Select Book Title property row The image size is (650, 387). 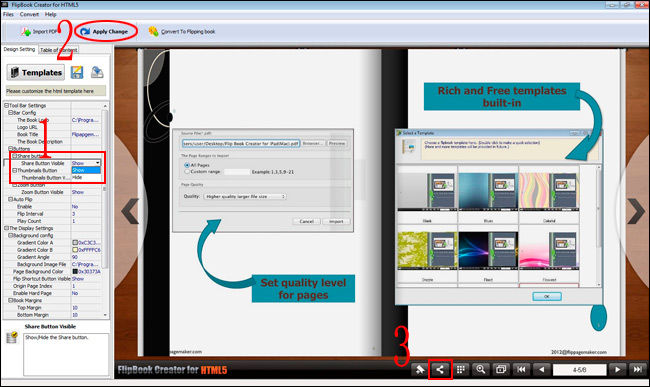[52, 134]
